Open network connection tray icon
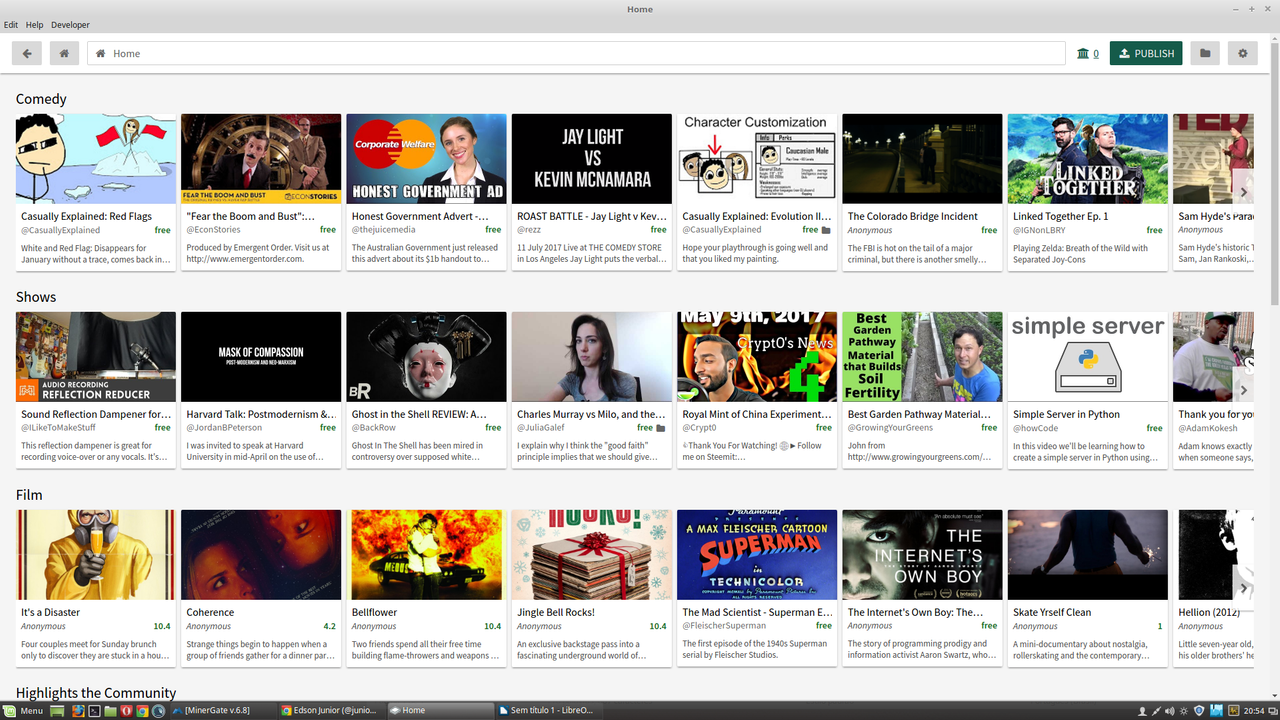This screenshot has width=1280, height=720. point(1156,711)
